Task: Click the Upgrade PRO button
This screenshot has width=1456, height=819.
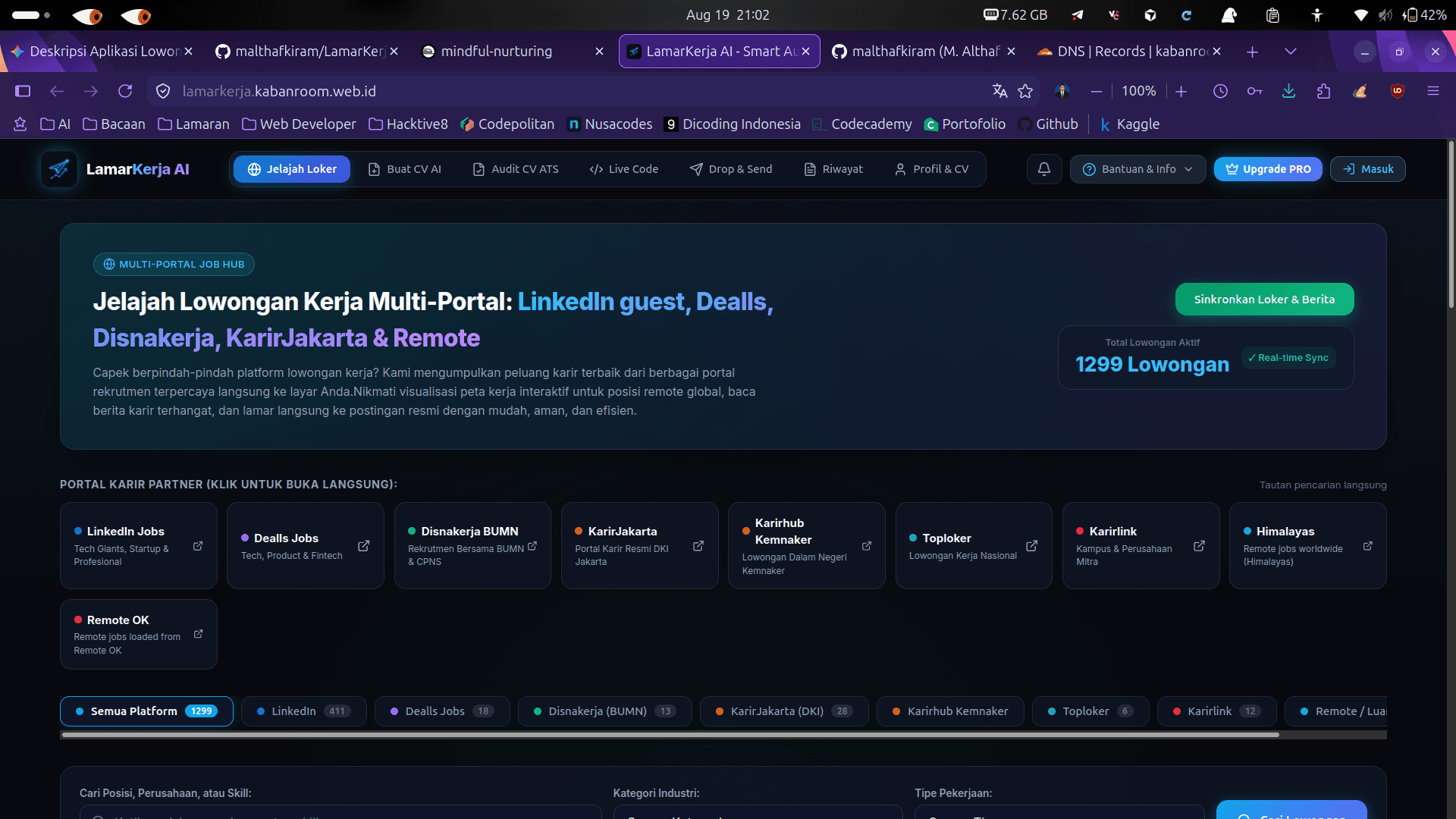Action: point(1268,169)
